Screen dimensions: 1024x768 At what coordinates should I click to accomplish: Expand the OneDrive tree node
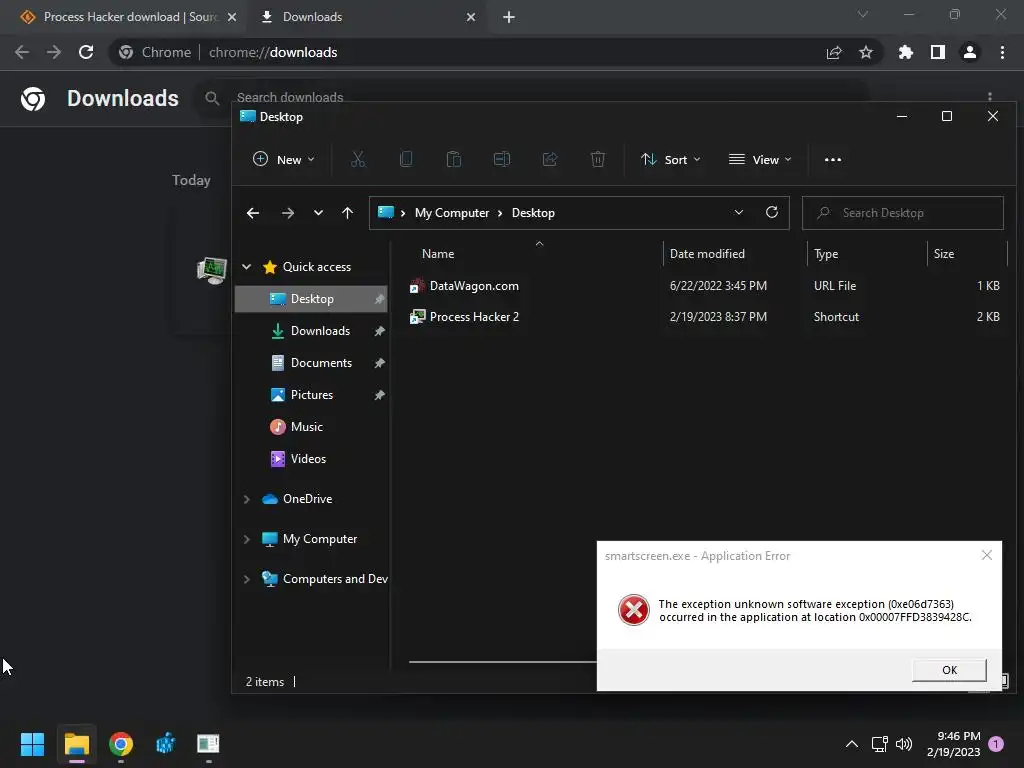pos(246,499)
